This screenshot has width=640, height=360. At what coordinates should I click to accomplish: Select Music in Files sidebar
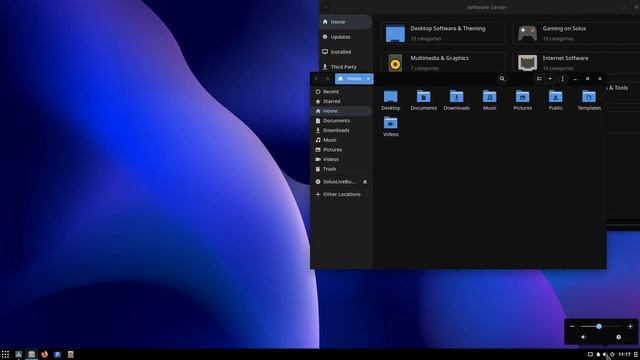pyautogui.click(x=342, y=140)
